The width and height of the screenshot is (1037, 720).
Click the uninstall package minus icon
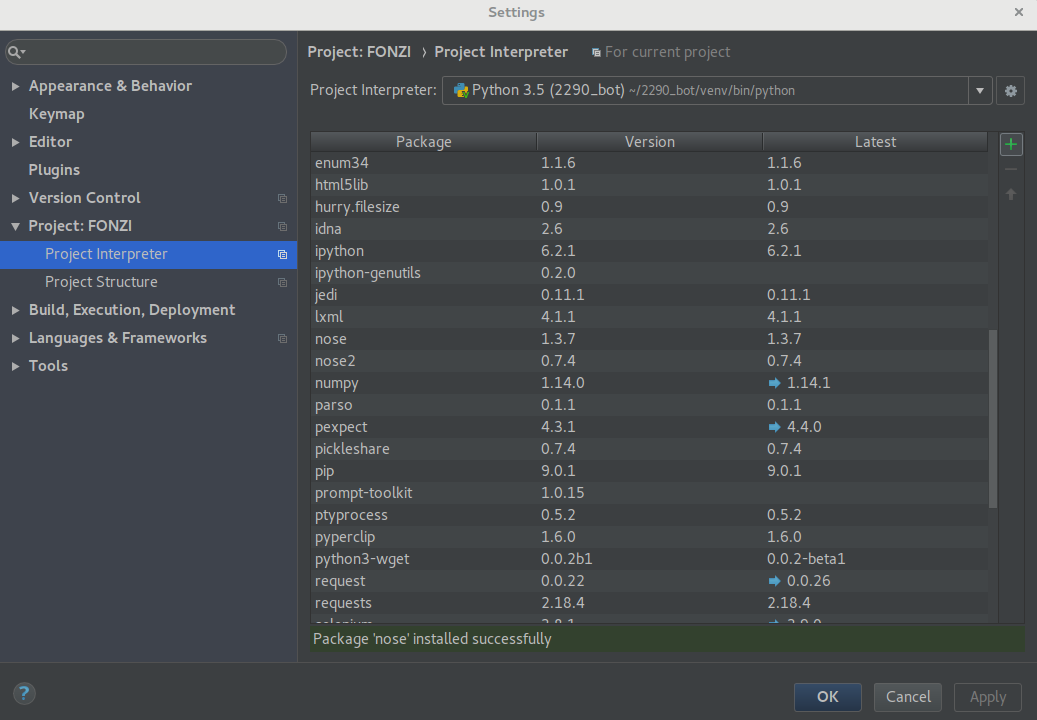pyautogui.click(x=1011, y=169)
